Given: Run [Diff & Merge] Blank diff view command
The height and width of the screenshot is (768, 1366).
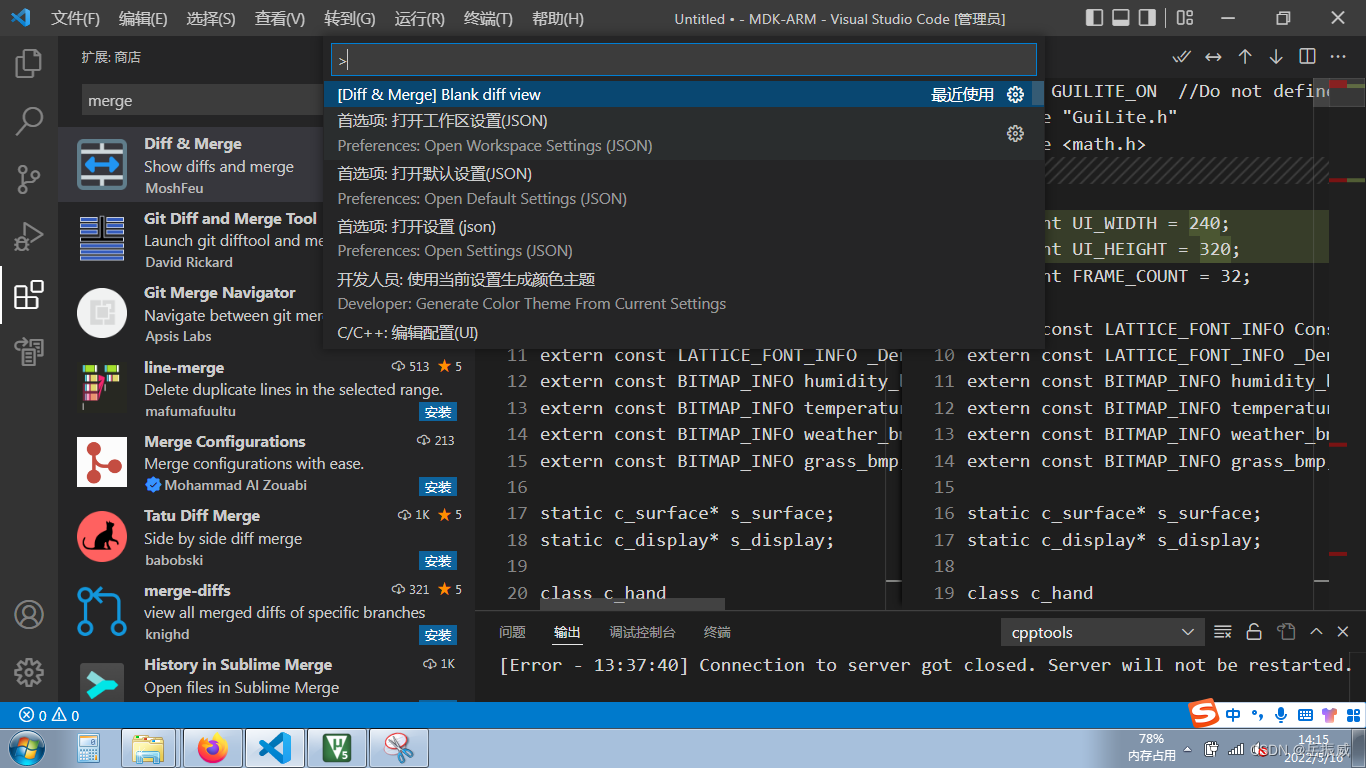Looking at the screenshot, I should (684, 94).
